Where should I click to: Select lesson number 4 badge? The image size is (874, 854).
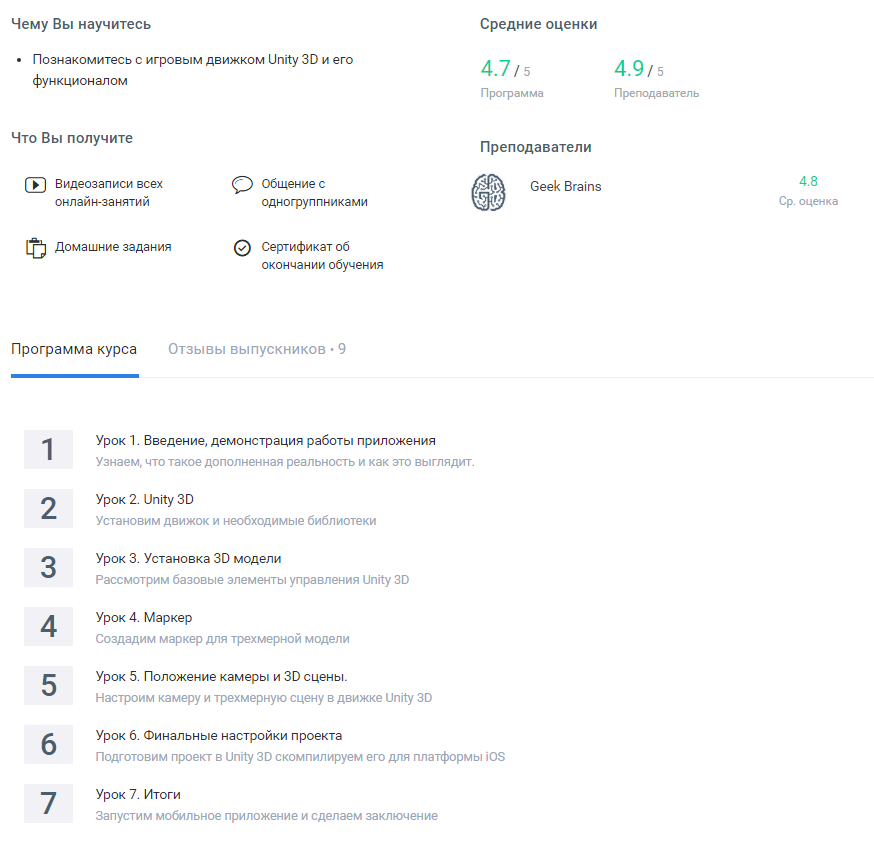tap(48, 627)
